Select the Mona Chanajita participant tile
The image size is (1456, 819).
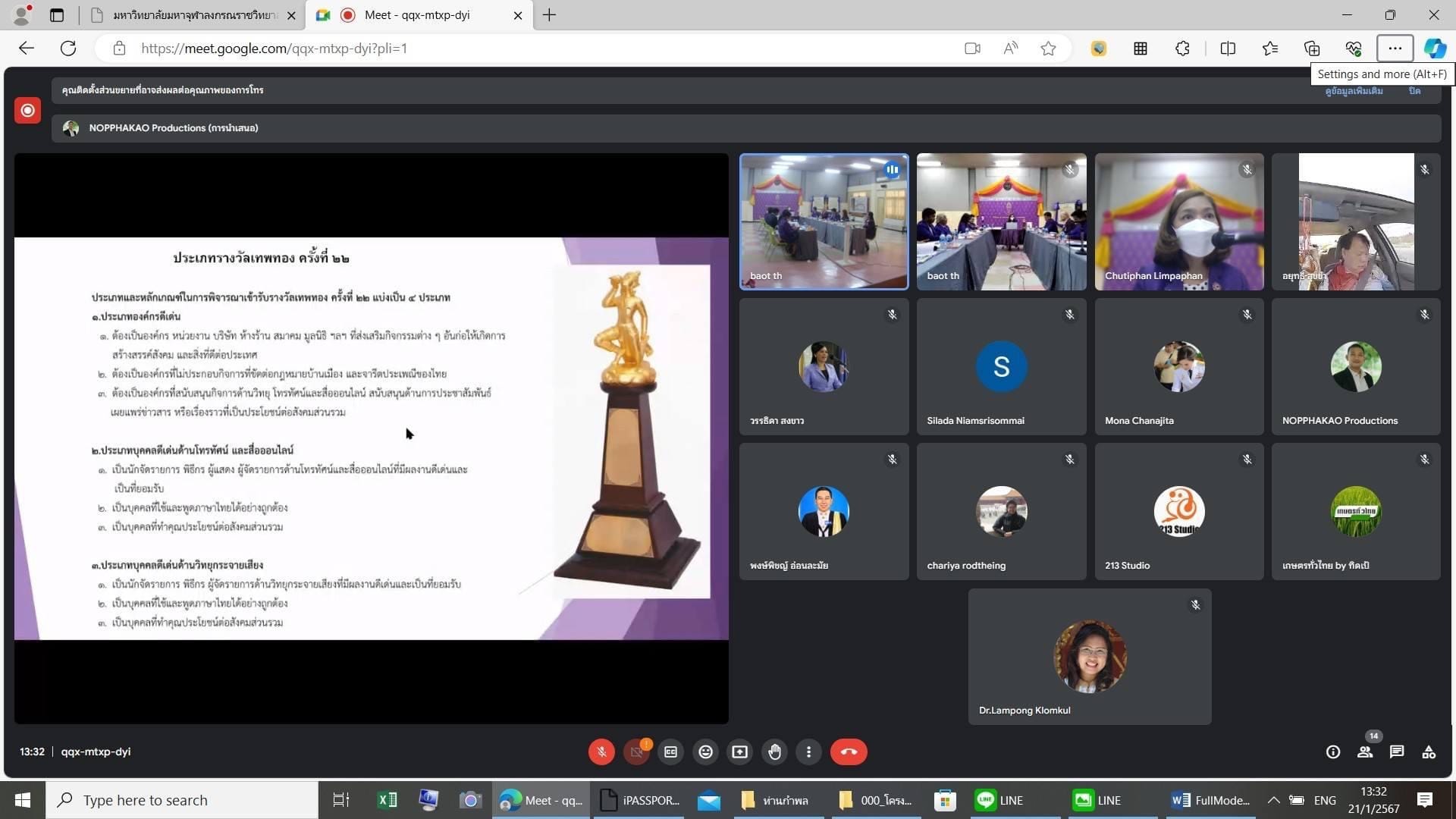point(1179,366)
